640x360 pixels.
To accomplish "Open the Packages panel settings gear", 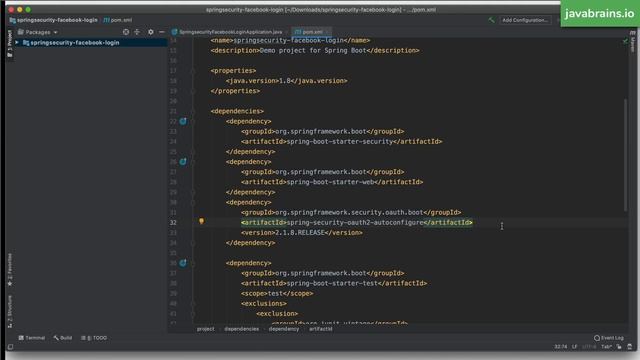I will [x=151, y=32].
